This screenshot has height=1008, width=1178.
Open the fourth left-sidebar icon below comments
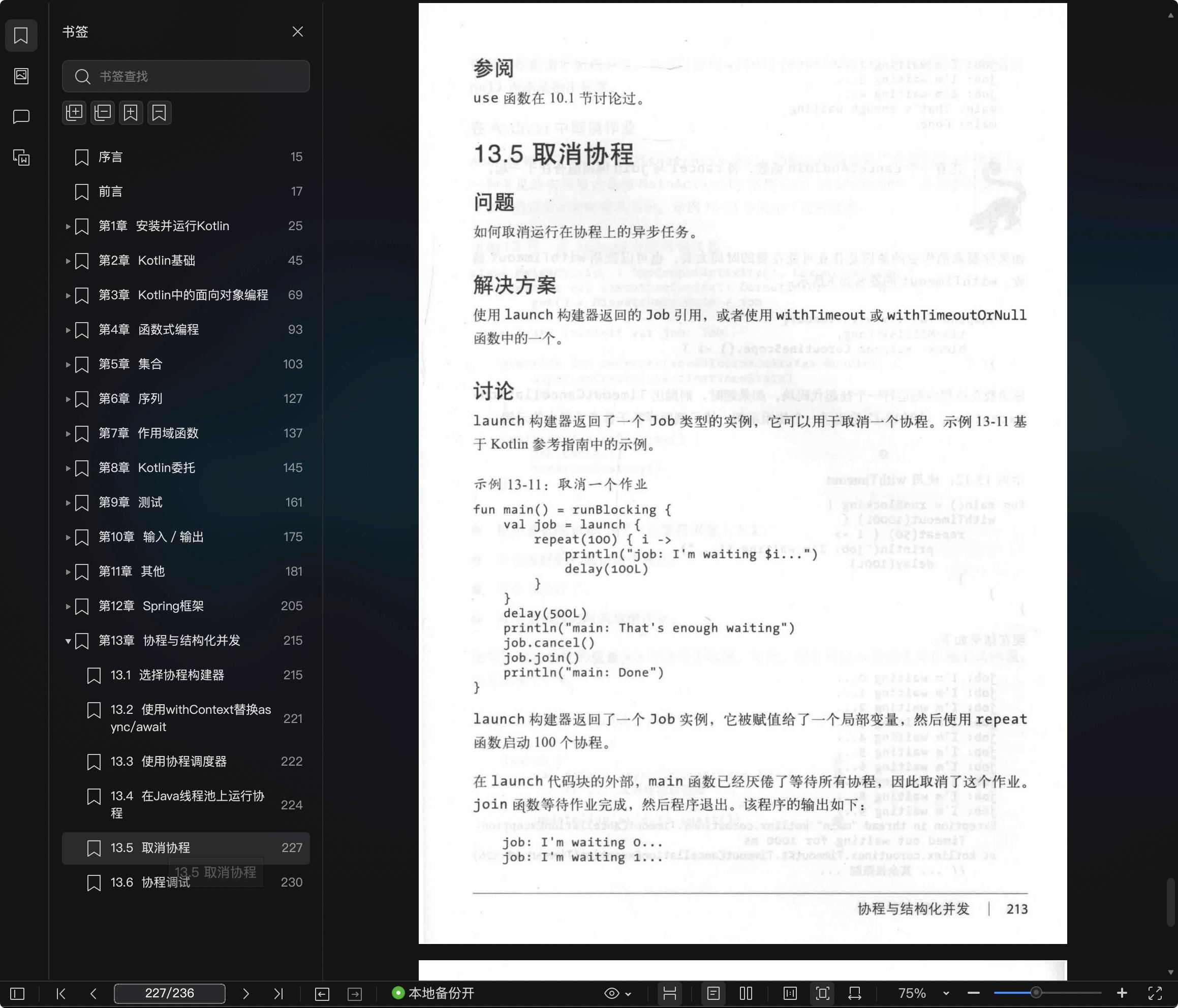point(21,157)
